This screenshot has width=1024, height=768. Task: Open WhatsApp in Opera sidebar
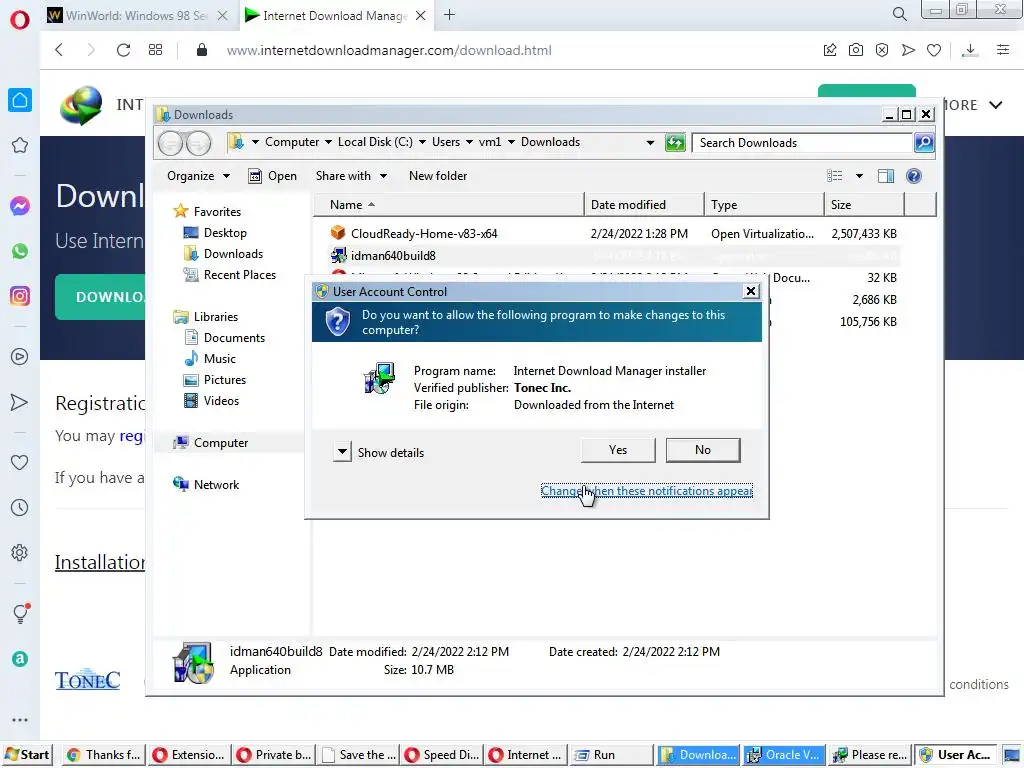(x=20, y=251)
